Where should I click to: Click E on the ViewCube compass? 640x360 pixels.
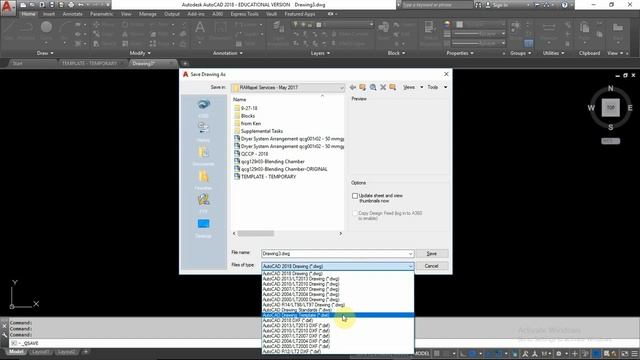click(630, 108)
